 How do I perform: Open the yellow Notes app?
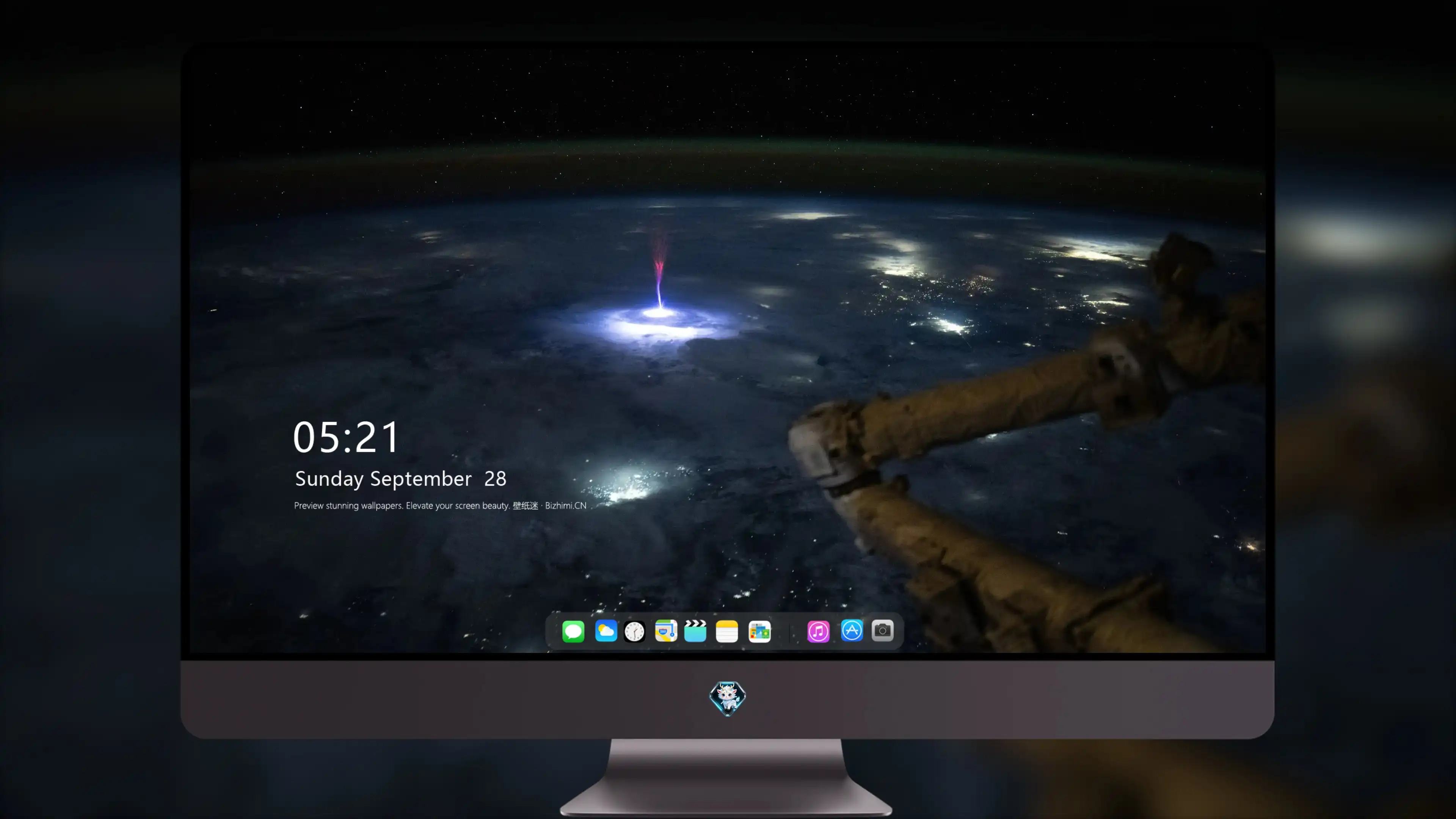[727, 631]
